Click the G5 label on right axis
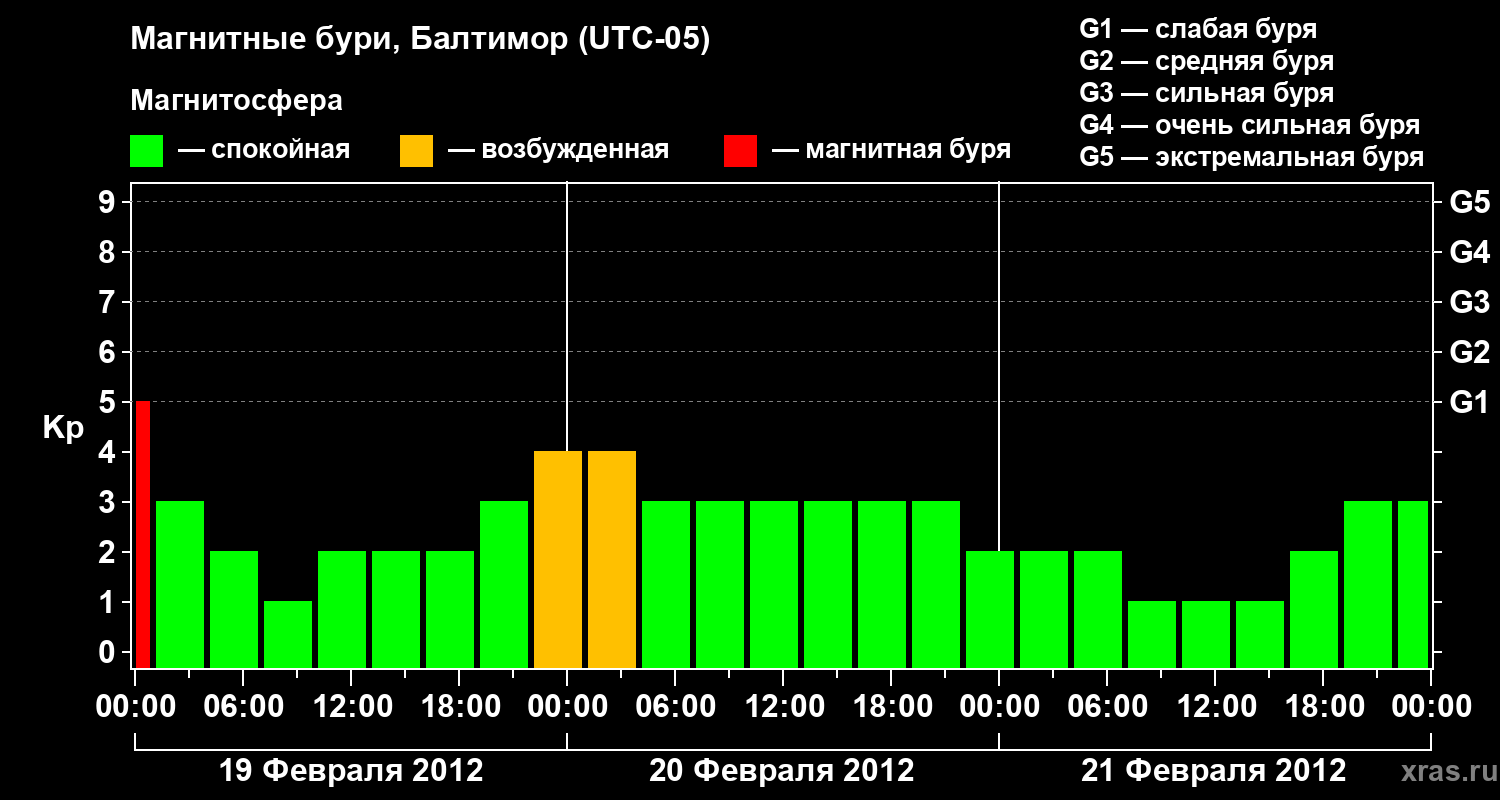 (1469, 202)
